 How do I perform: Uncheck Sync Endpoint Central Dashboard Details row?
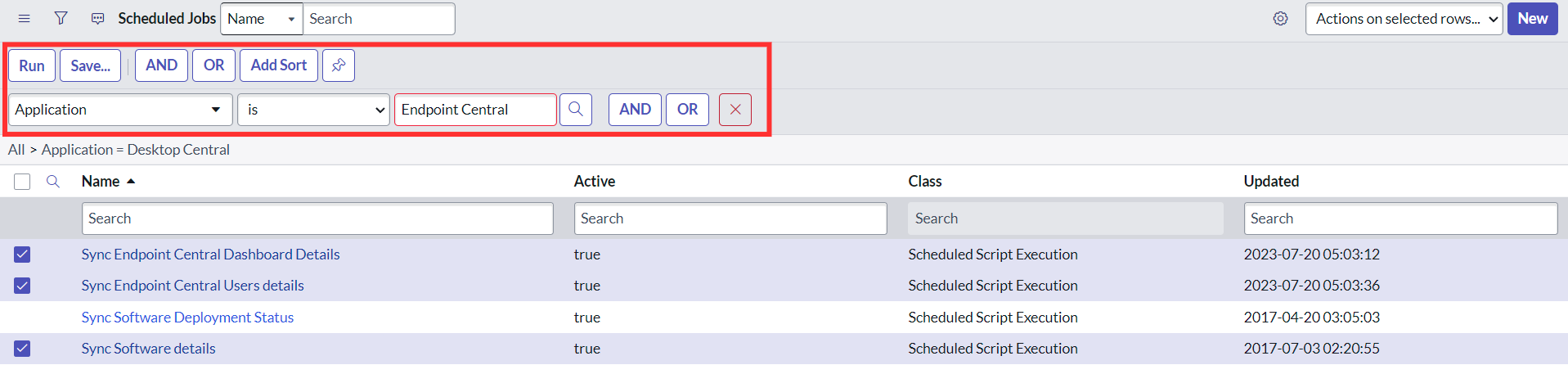22,255
